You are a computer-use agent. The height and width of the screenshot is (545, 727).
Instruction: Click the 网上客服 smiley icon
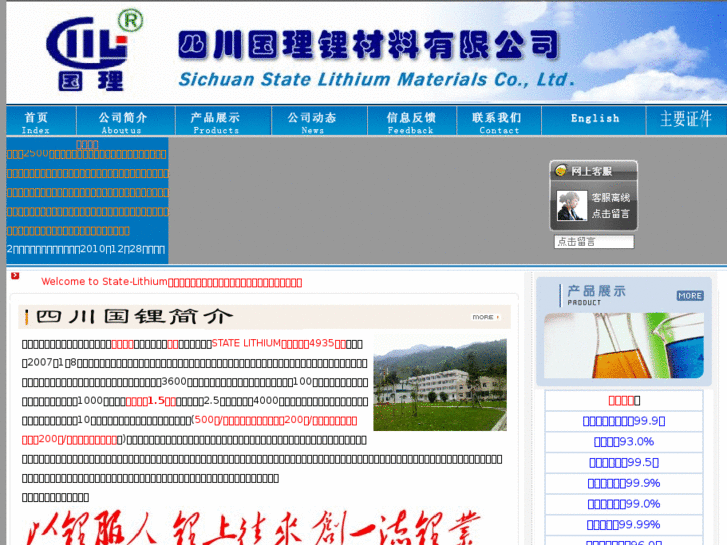561,170
